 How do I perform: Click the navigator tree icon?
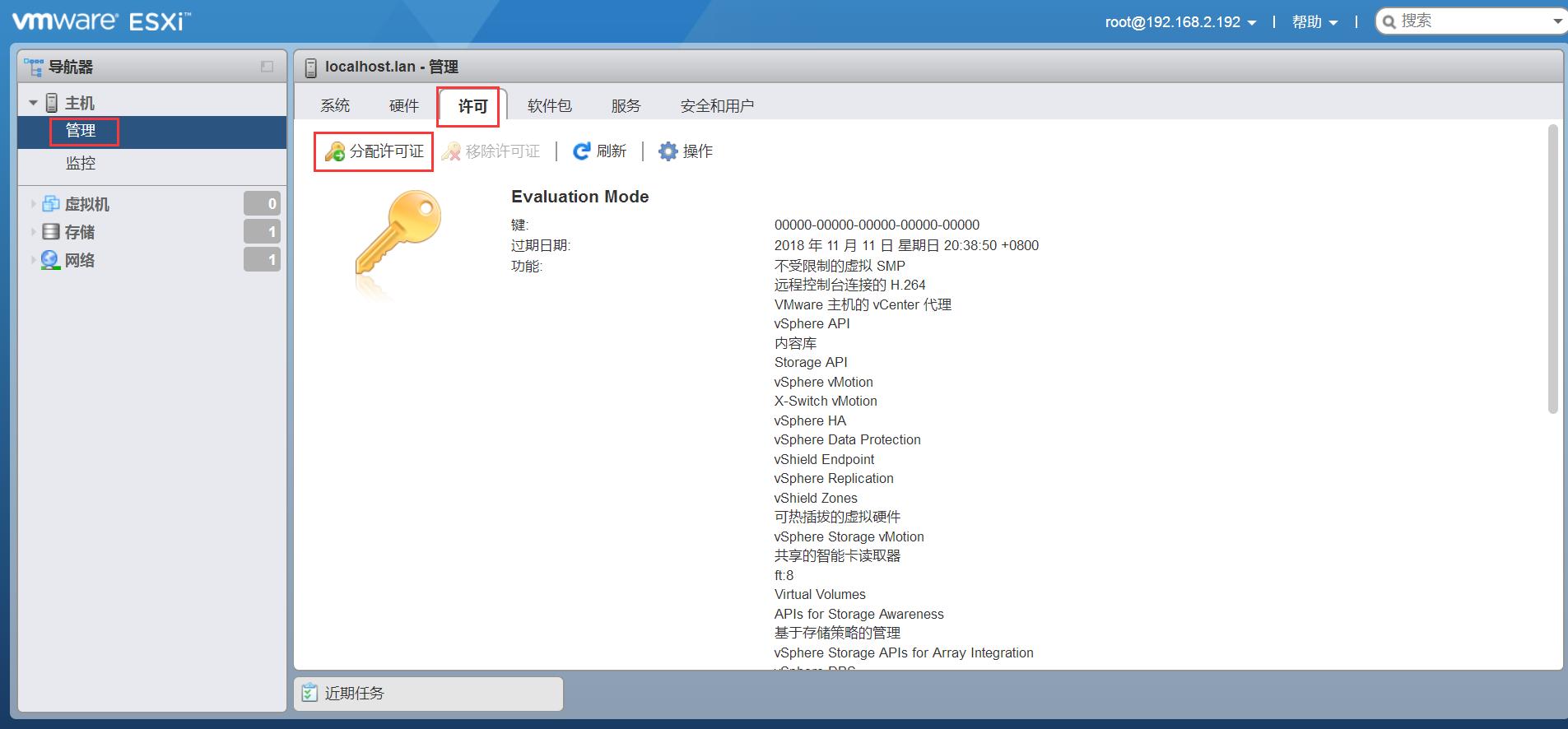click(34, 67)
